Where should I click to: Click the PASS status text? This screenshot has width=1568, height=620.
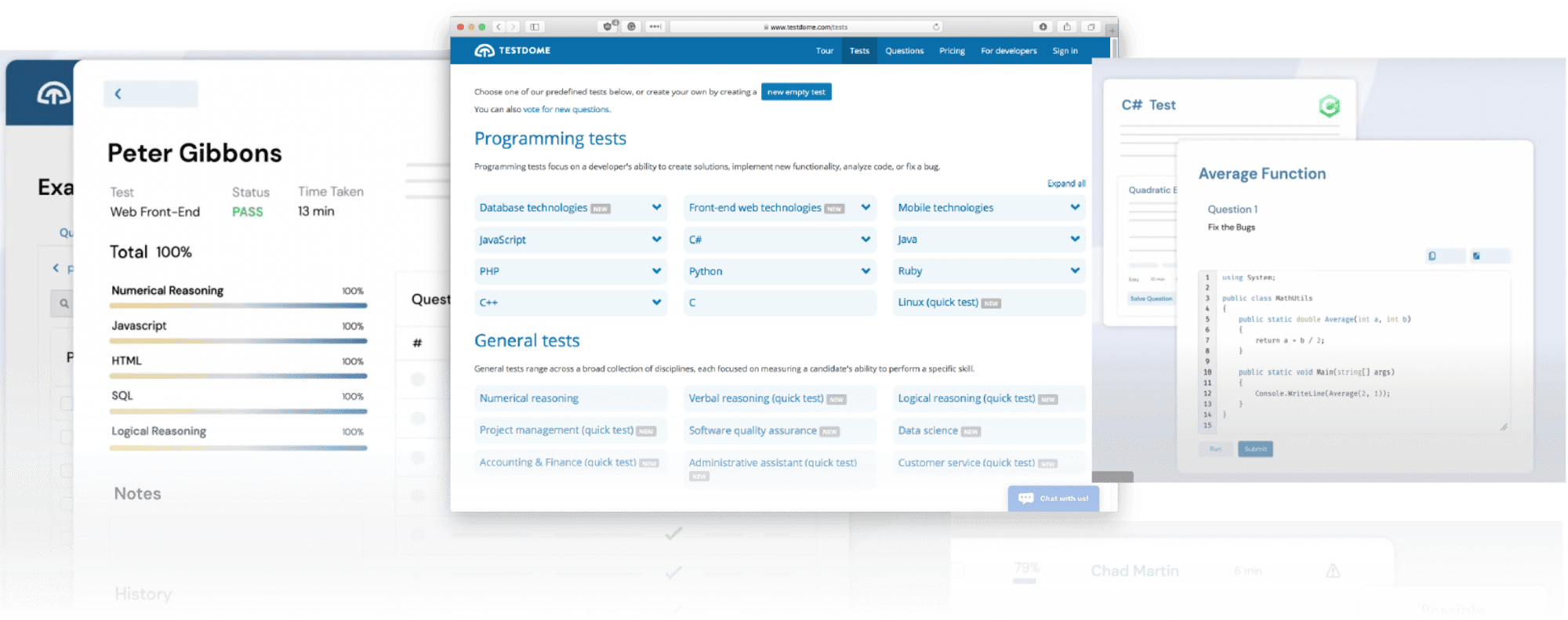tap(248, 212)
